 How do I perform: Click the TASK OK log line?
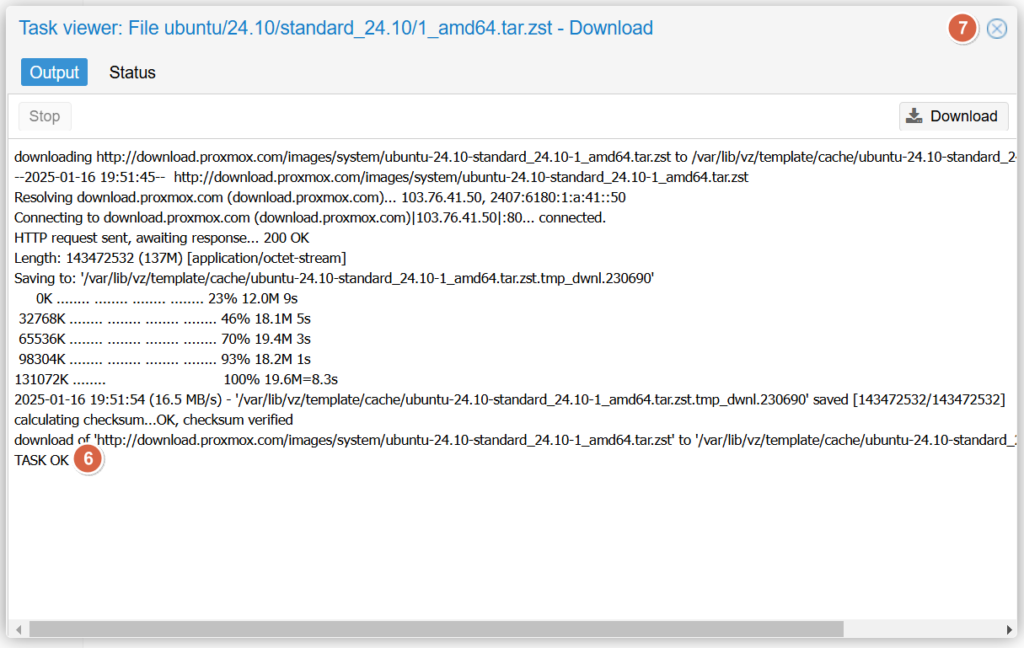tap(41, 460)
